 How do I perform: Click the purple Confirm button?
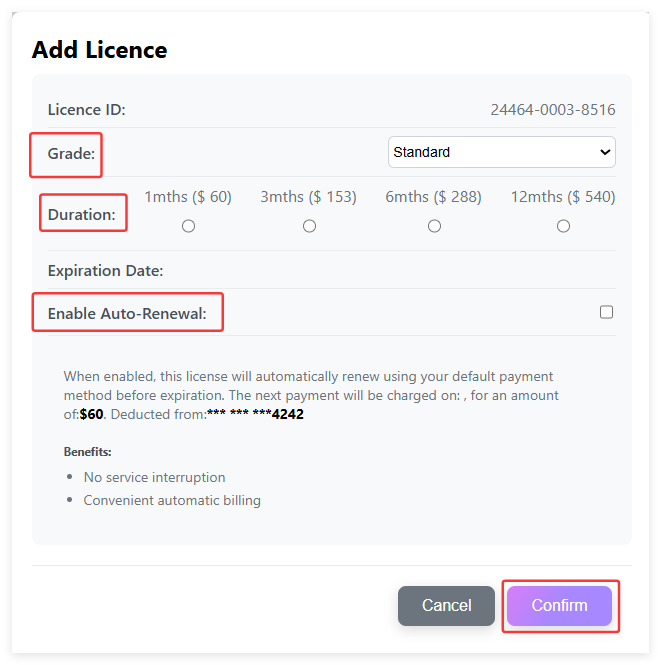559,605
